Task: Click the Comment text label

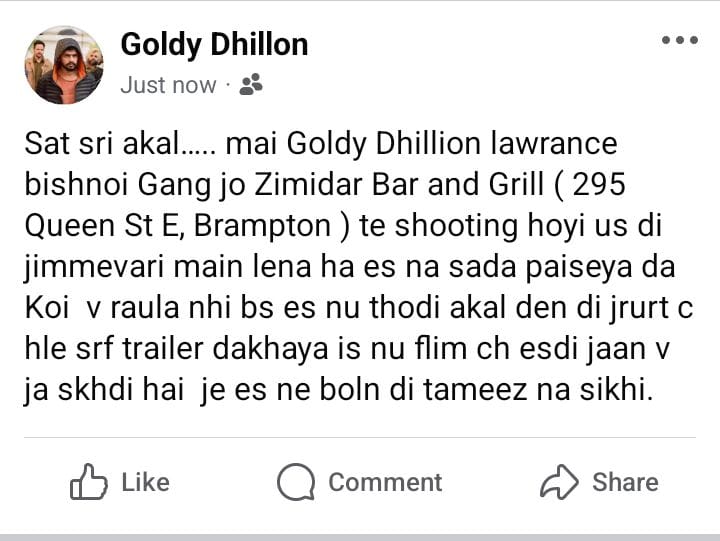Action: coord(385,482)
